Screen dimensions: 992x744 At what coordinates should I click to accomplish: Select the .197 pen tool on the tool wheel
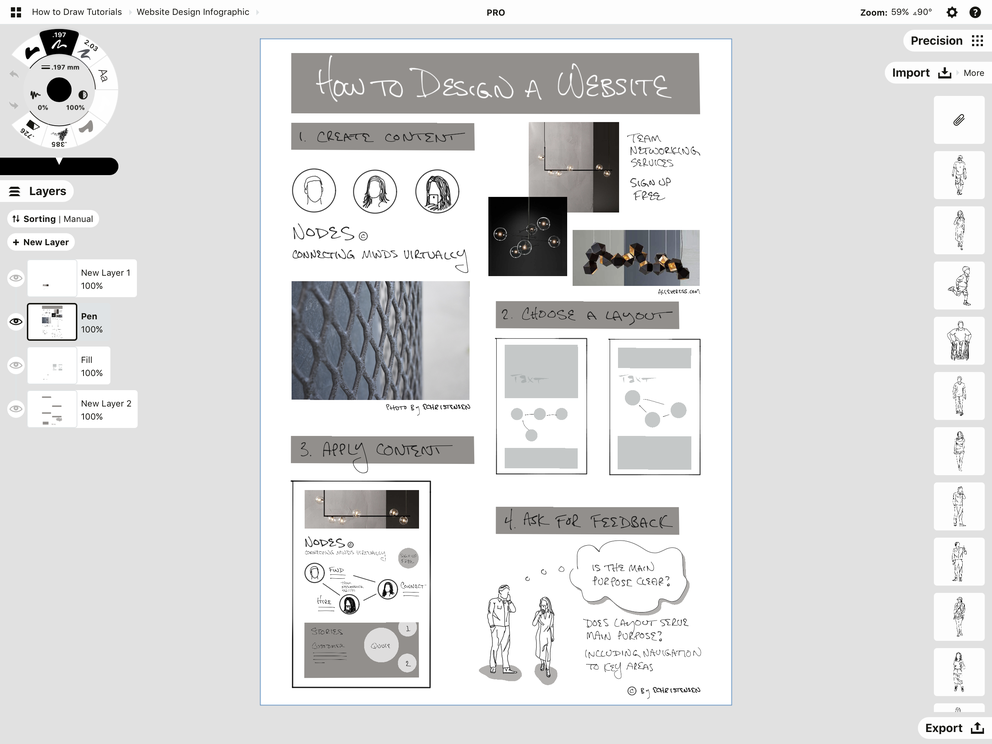tap(57, 42)
